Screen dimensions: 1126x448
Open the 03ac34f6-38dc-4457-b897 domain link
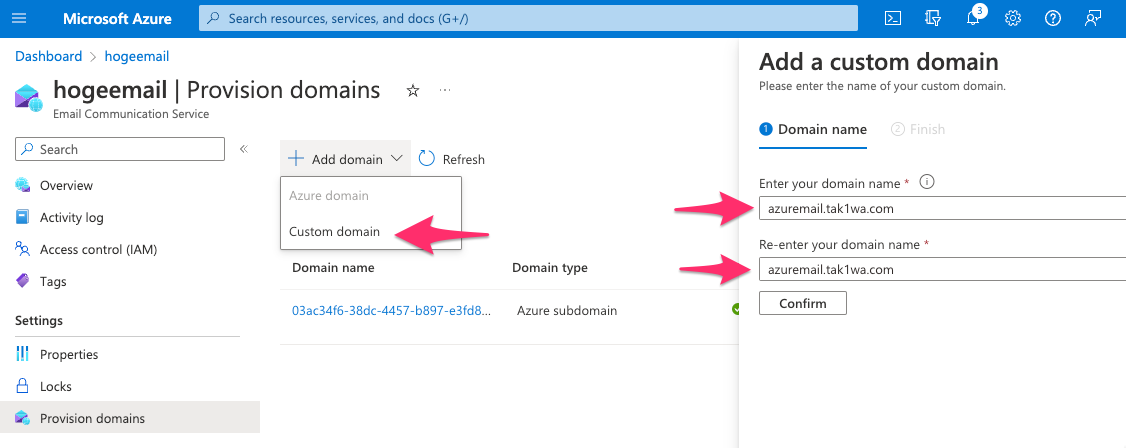coord(391,311)
